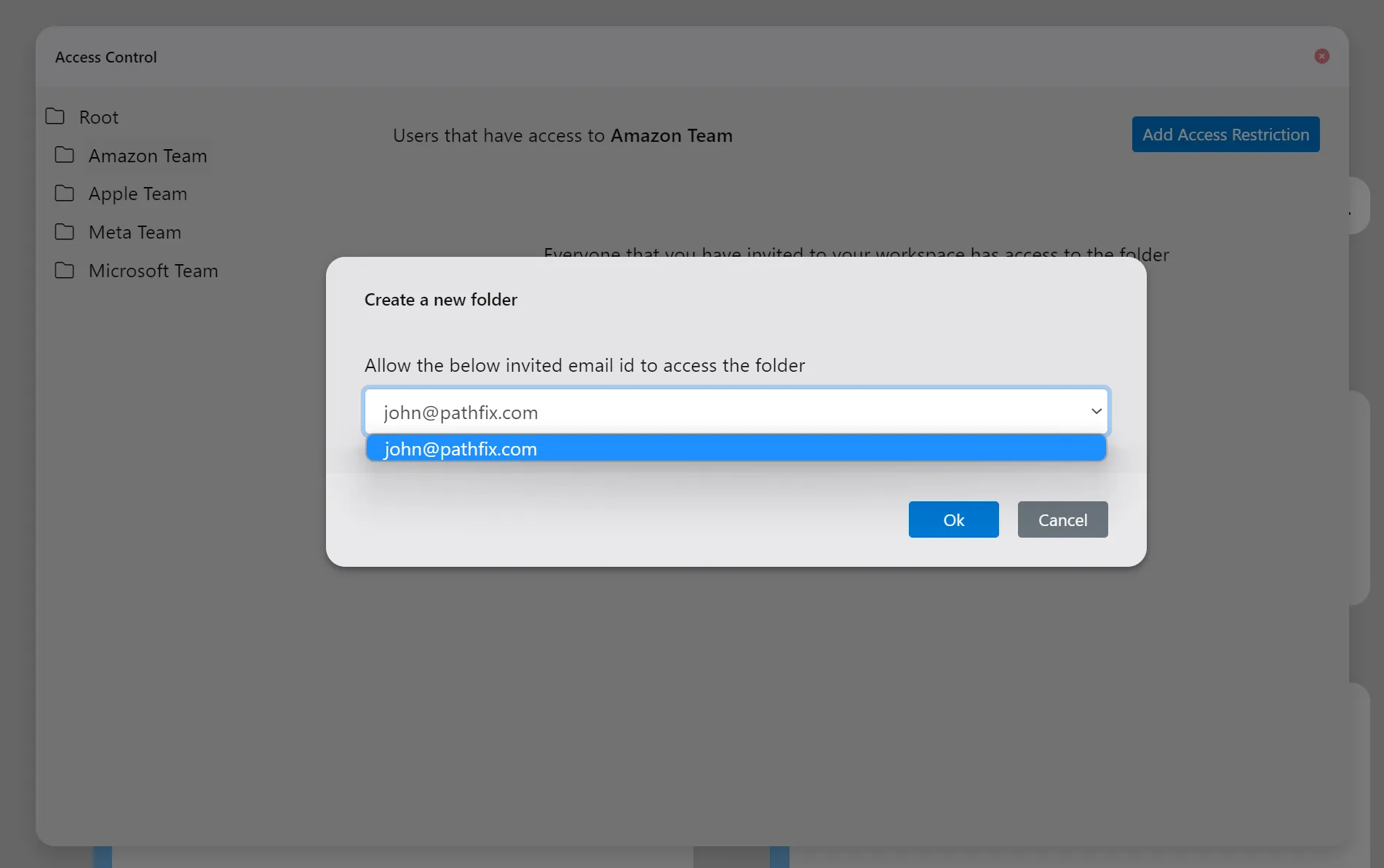The height and width of the screenshot is (868, 1384).
Task: Select Apple Team in folder tree
Action: [138, 194]
